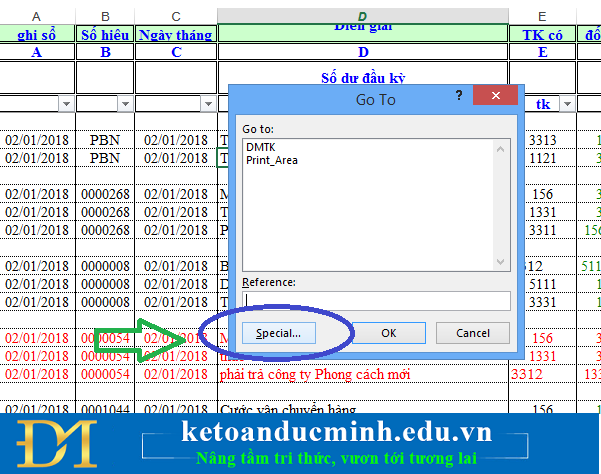Confirm with the OK button

389,333
